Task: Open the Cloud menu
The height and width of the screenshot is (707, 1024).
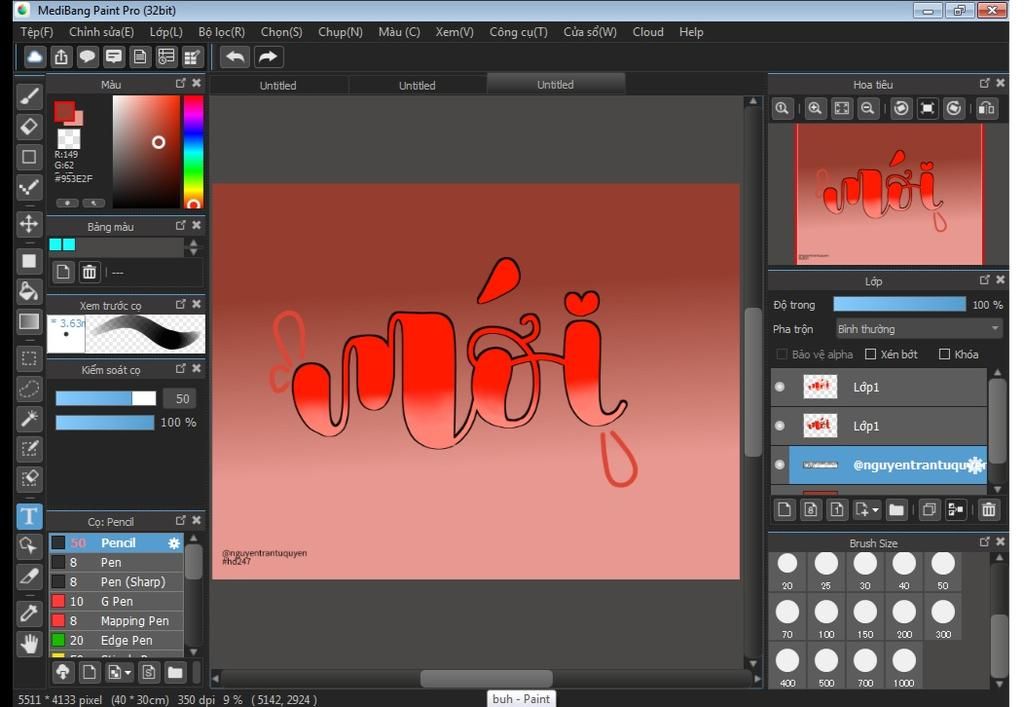Action: click(648, 32)
